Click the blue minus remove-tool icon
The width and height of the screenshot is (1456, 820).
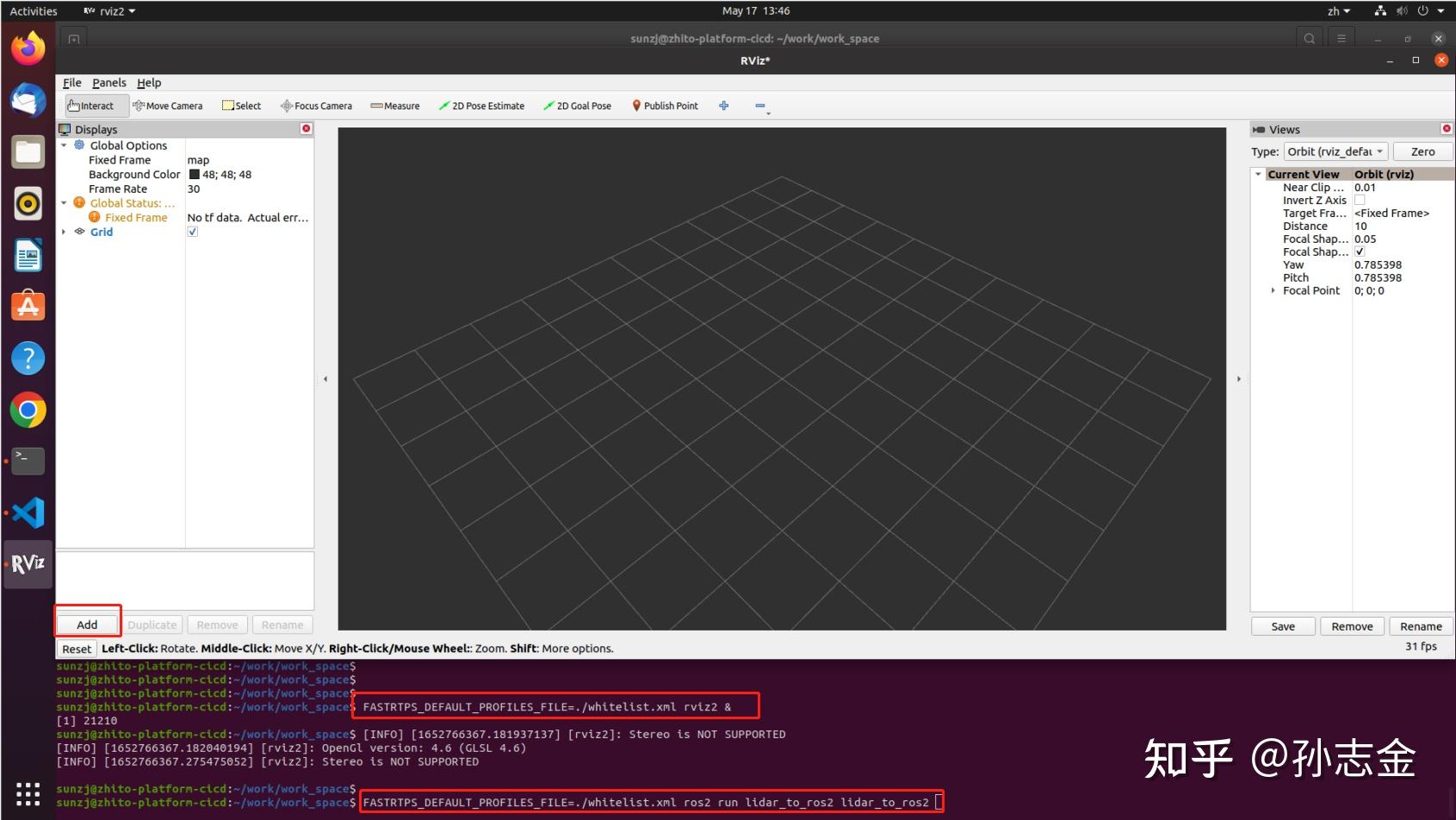[x=760, y=106]
